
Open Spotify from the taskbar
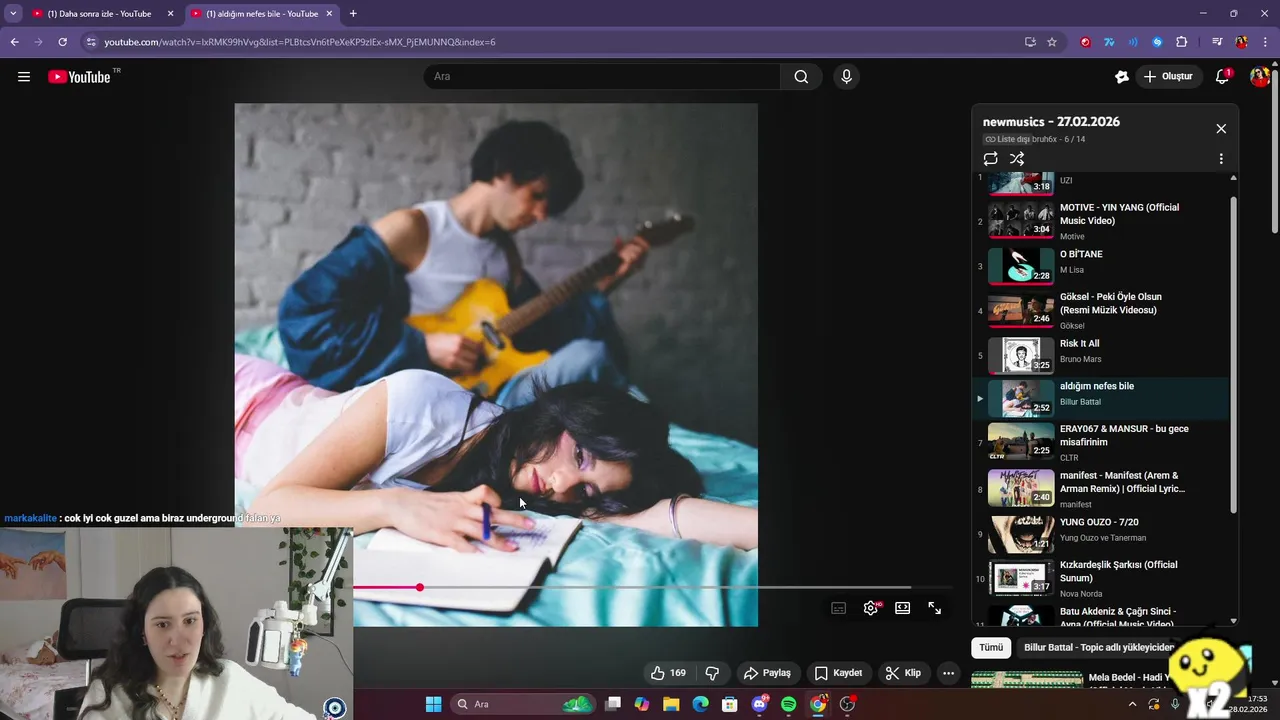click(788, 704)
